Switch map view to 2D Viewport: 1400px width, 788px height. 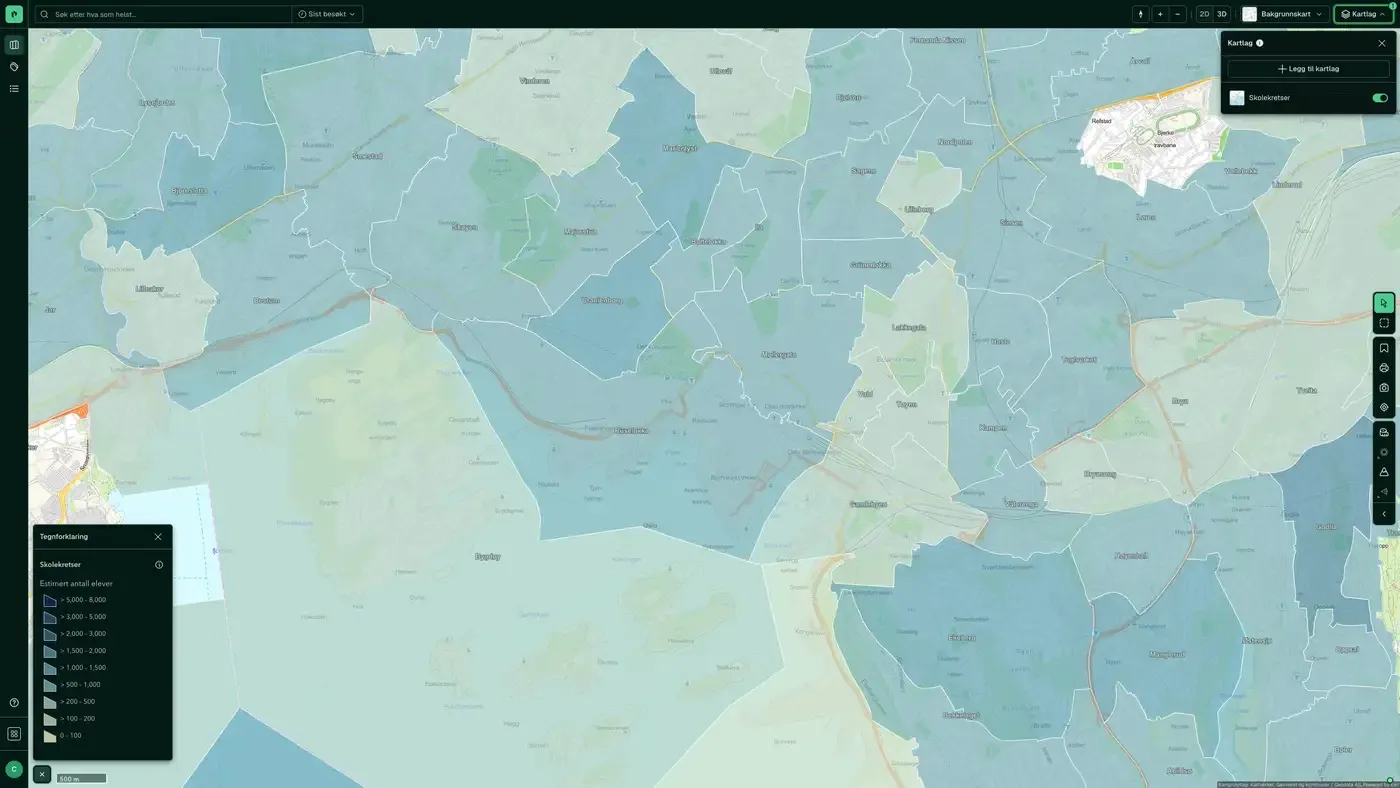tap(1204, 14)
